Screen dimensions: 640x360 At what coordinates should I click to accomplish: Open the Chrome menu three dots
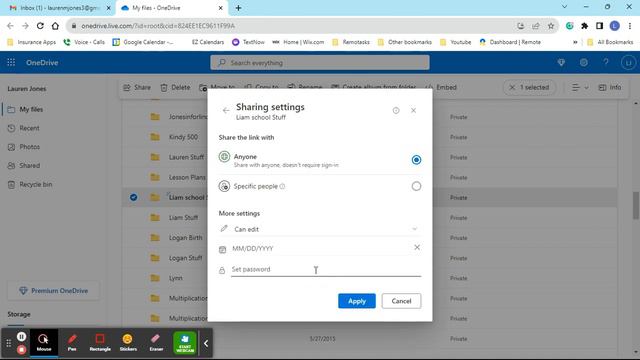pyautogui.click(x=630, y=26)
